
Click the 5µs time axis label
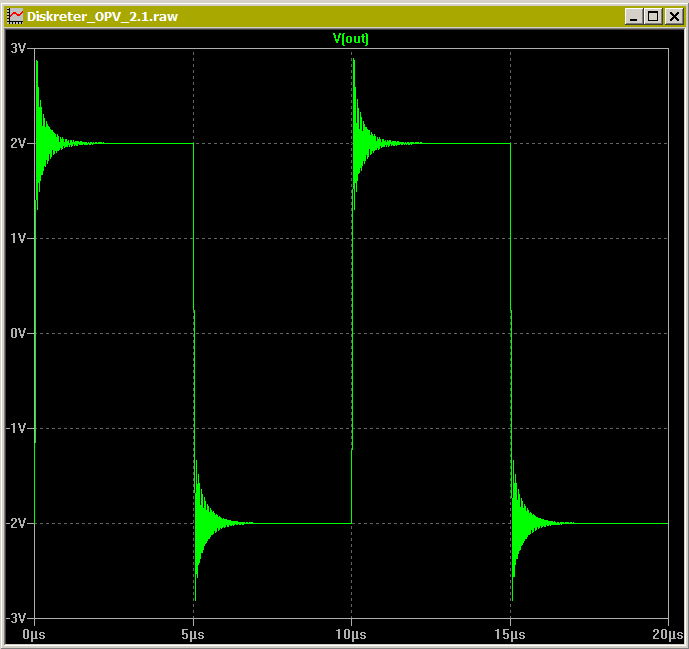[x=193, y=634]
